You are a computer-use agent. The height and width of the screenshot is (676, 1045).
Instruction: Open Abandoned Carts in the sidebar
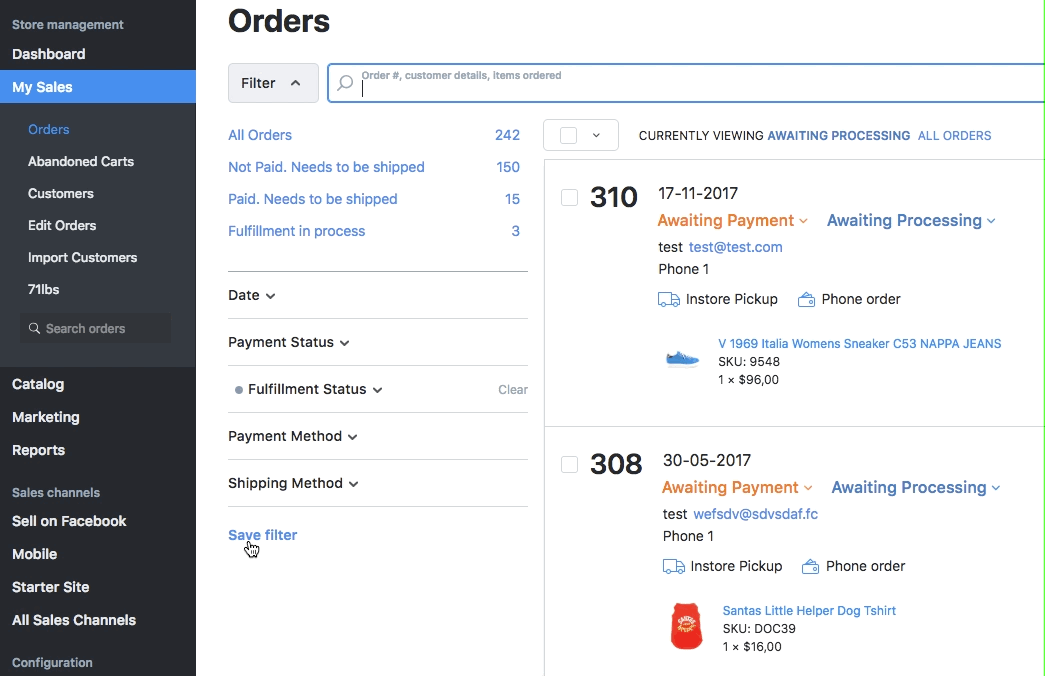[x=81, y=161]
